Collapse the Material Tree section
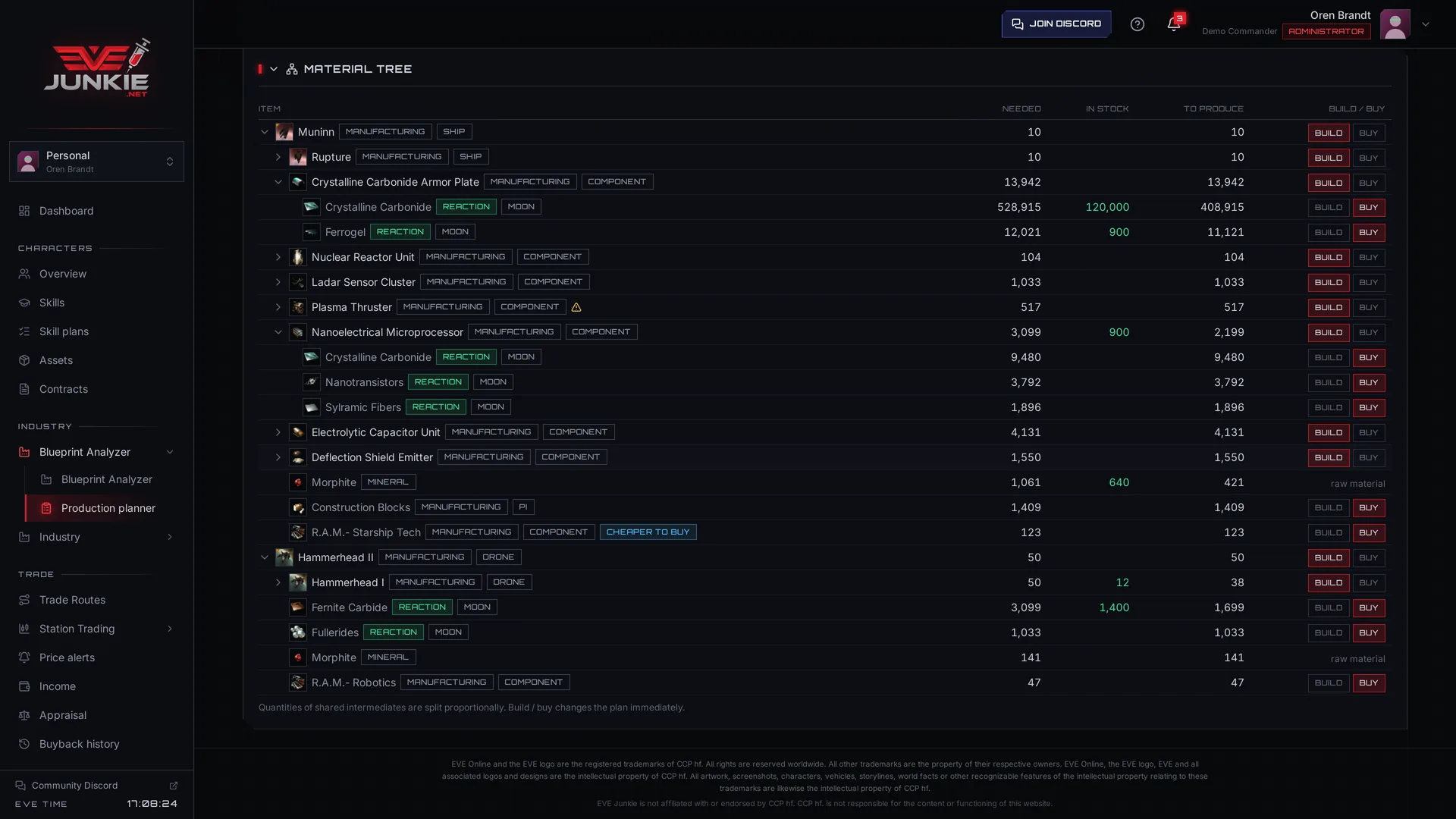Viewport: 1456px width, 819px height. [274, 69]
